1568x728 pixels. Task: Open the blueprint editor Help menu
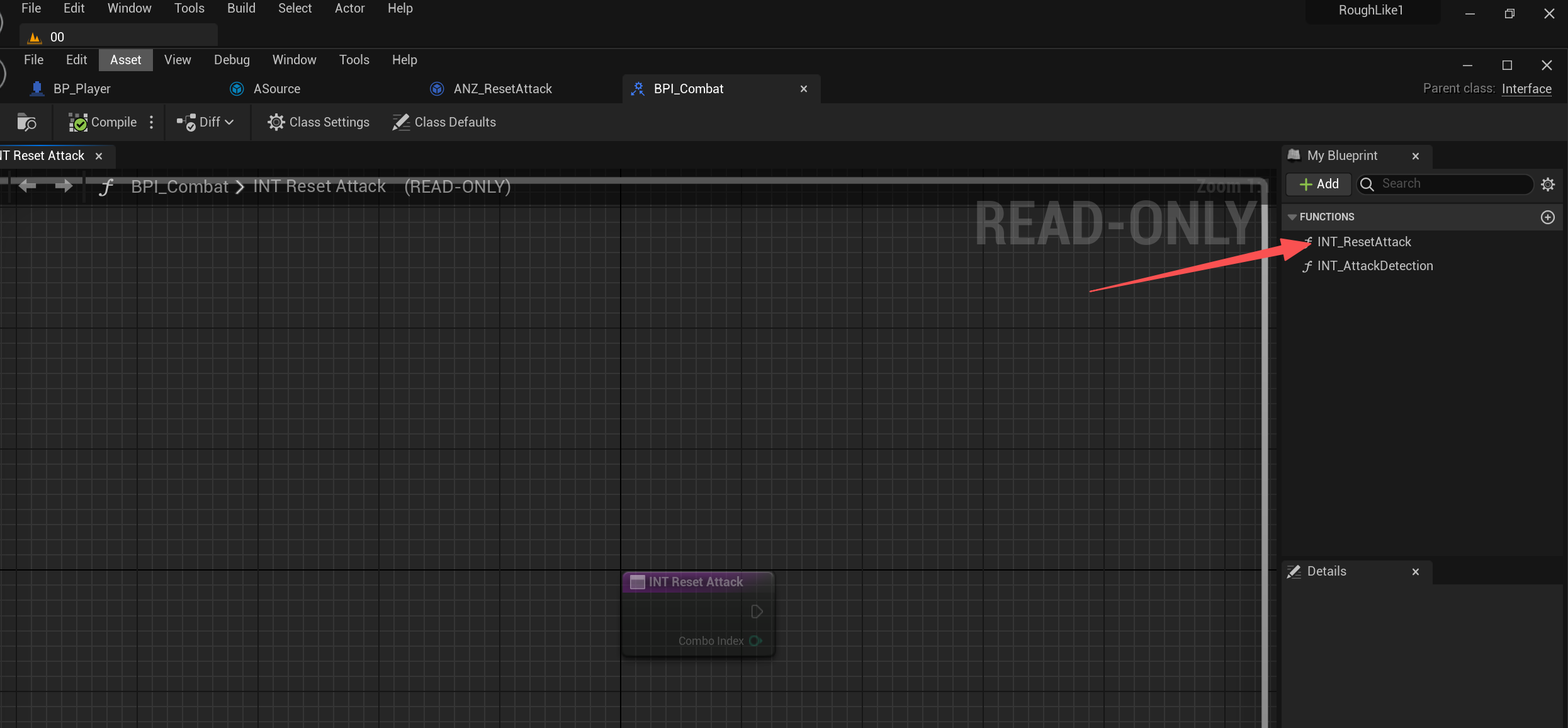pyautogui.click(x=405, y=60)
